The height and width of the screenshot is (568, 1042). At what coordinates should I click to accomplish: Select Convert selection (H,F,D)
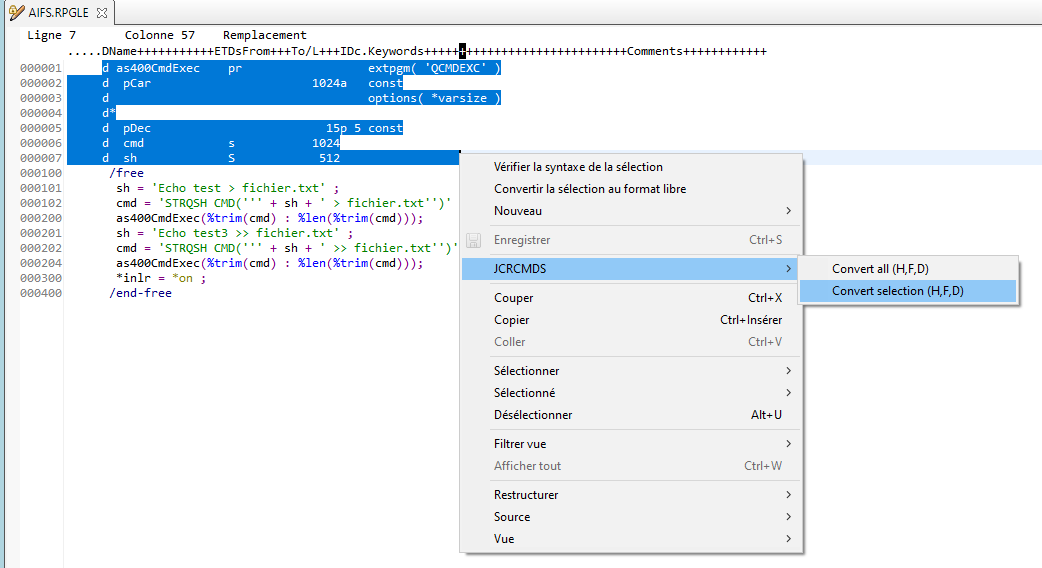pyautogui.click(x=908, y=290)
